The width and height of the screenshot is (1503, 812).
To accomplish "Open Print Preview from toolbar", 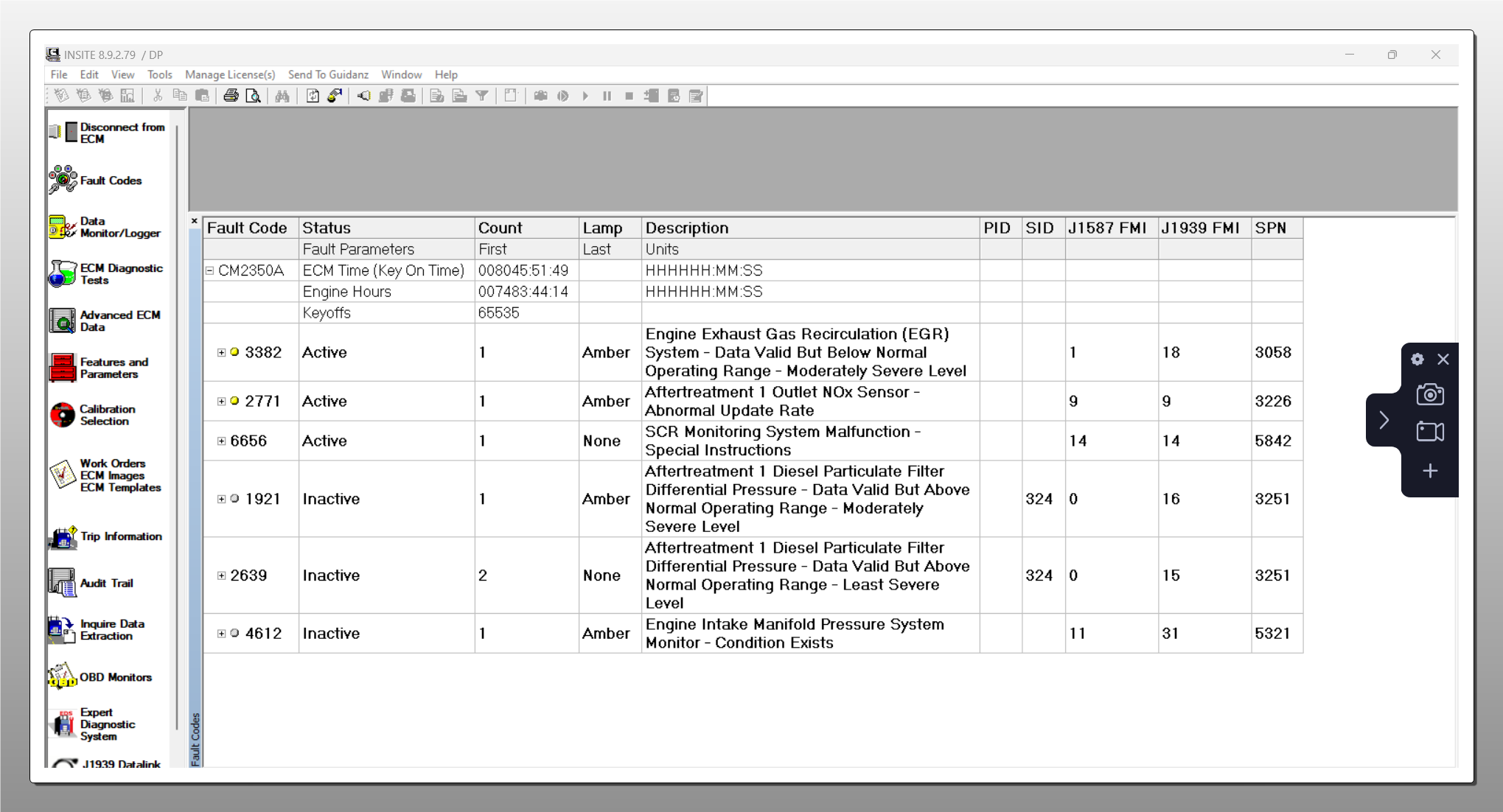I will [x=253, y=96].
